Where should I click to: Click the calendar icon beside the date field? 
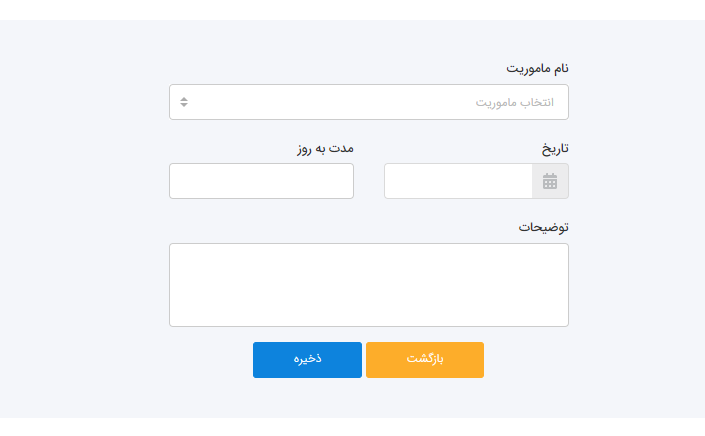point(550,181)
